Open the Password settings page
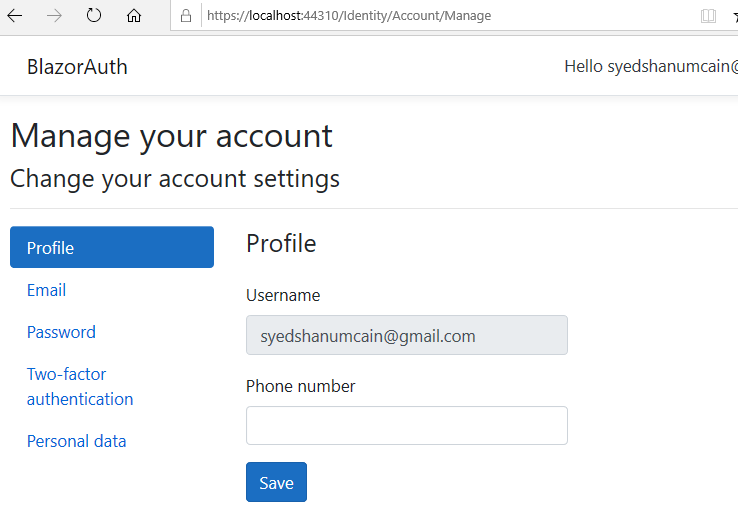Image resolution: width=738 pixels, height=522 pixels. pyautogui.click(x=61, y=332)
